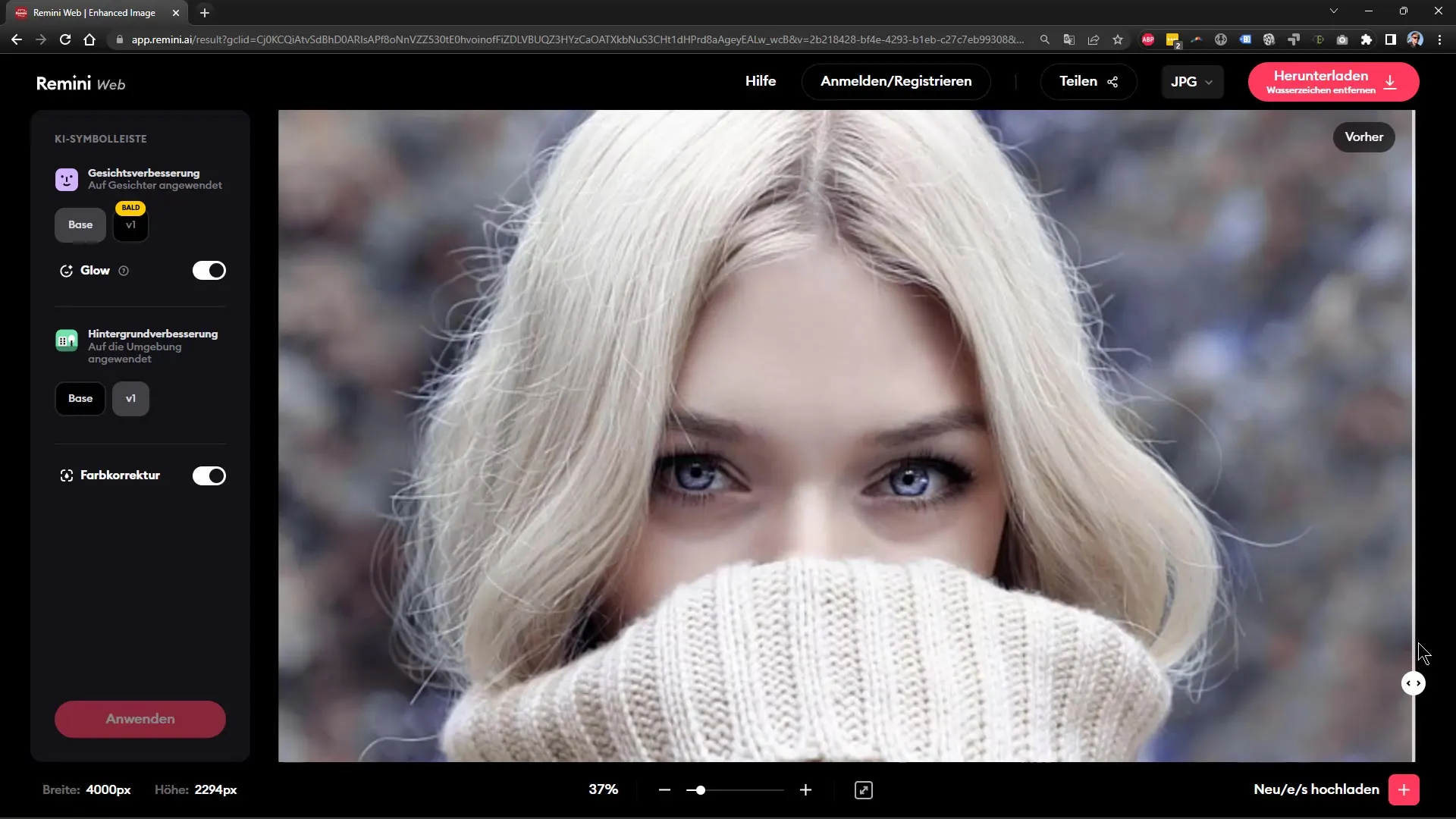Toggle the Glow switch off
The height and width of the screenshot is (819, 1456).
(209, 271)
